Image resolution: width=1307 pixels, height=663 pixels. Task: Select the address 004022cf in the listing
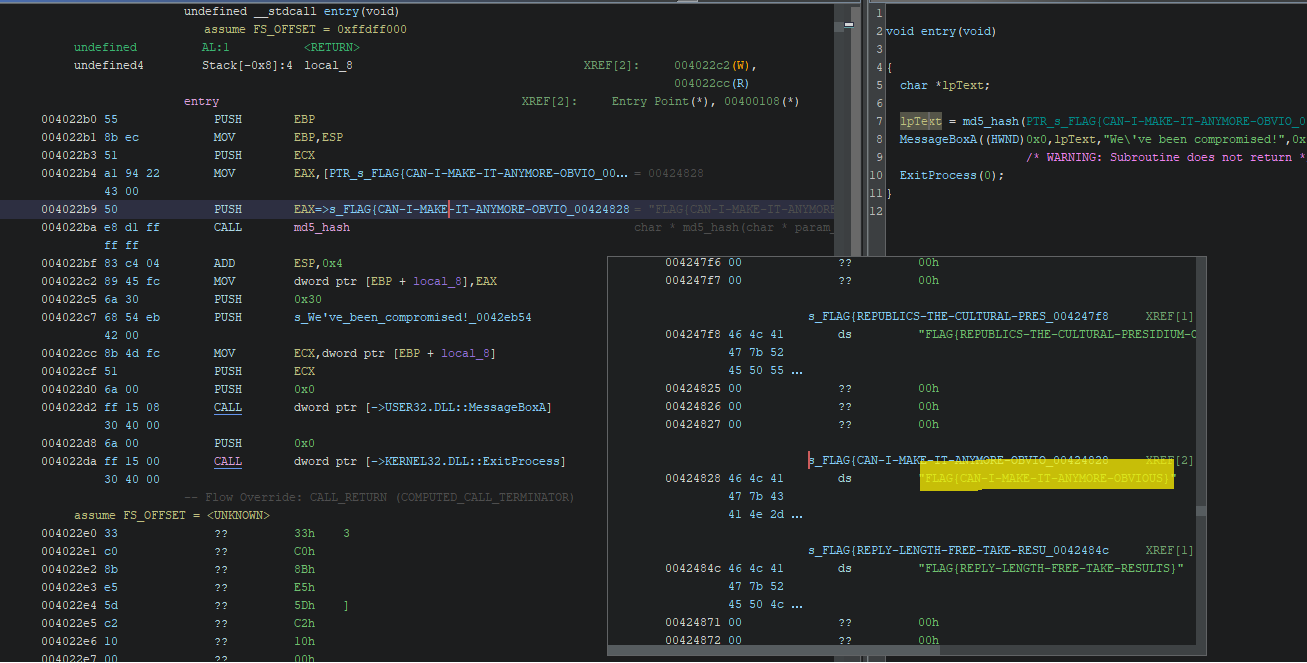coord(69,371)
